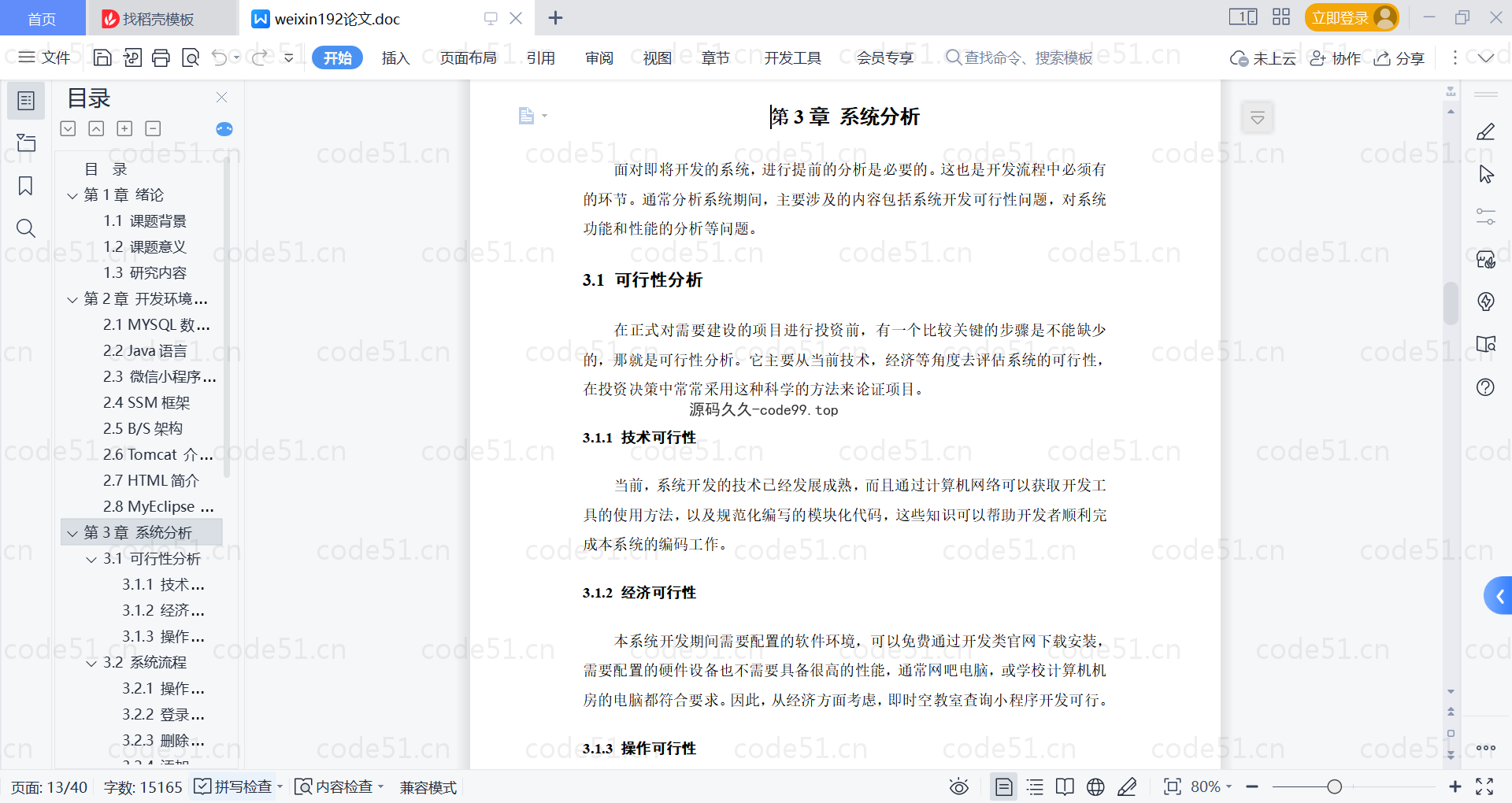Open the properties adjust icon in right sidebar
The image size is (1512, 803).
tap(1485, 216)
